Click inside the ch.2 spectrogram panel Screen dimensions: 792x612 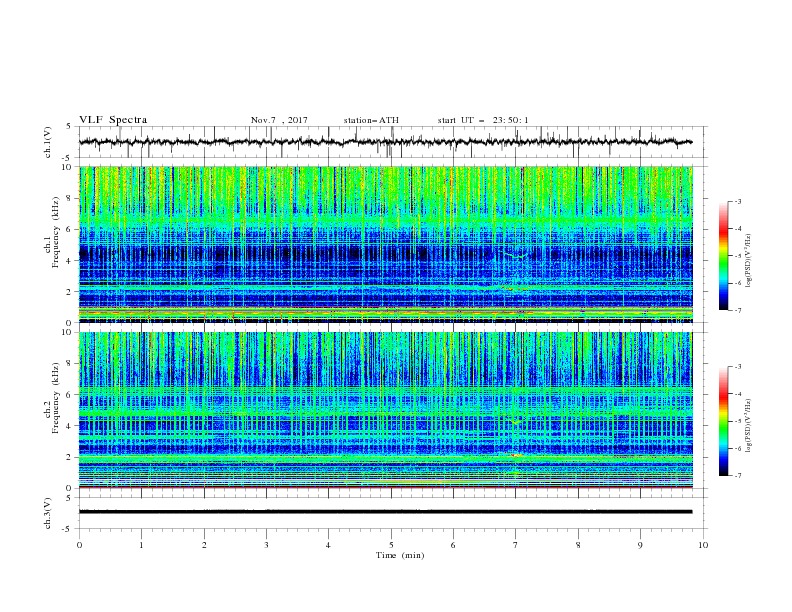click(385, 410)
